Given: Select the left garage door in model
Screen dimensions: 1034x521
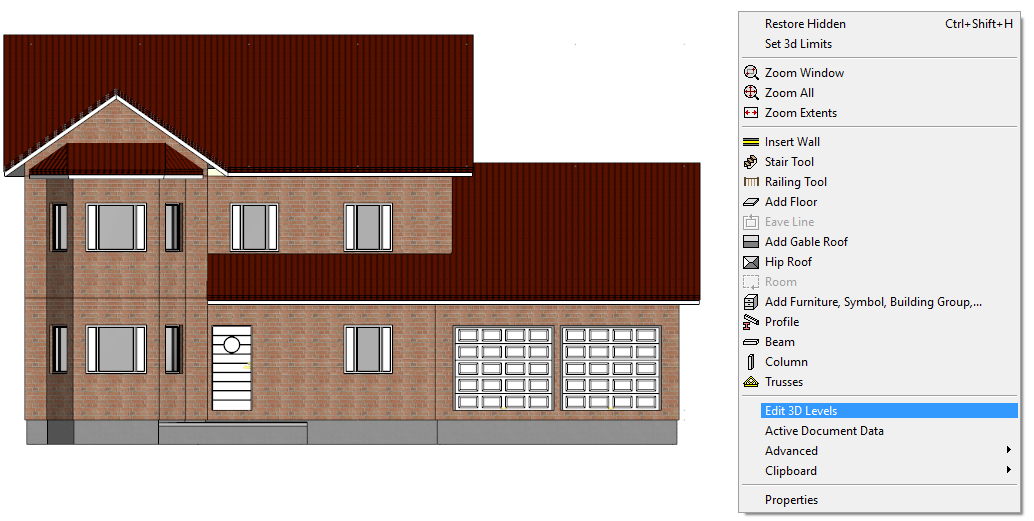Looking at the screenshot, I should [504, 368].
